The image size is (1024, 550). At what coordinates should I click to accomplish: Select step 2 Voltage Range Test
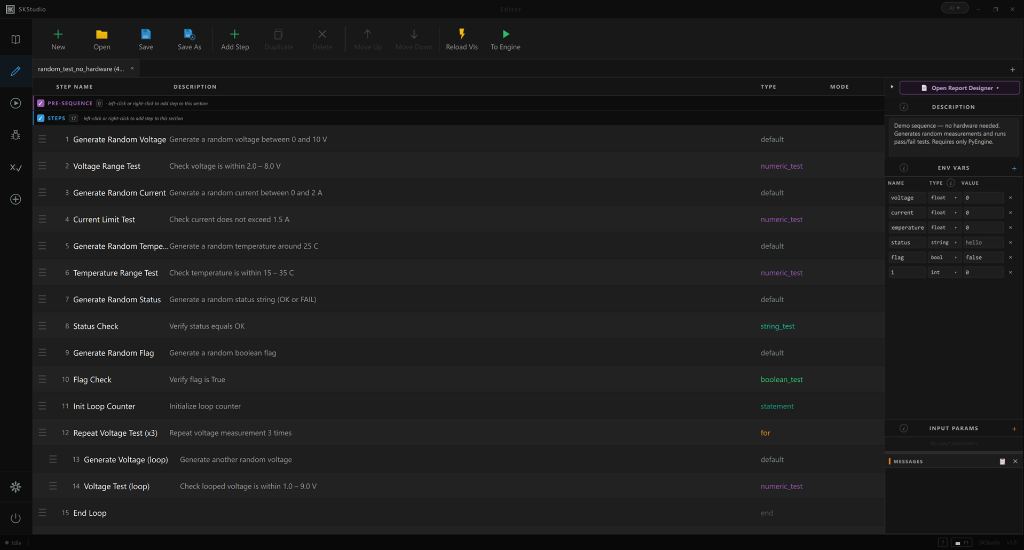[x=458, y=166]
